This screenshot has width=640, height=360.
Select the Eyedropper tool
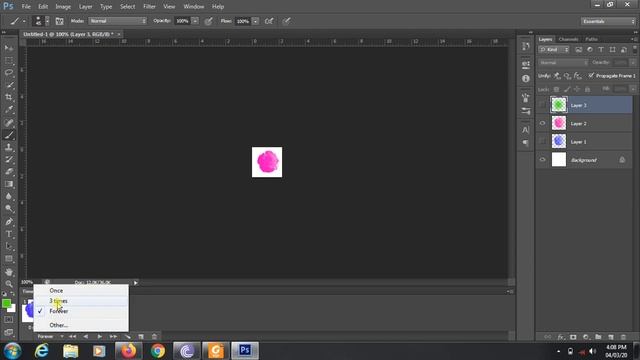[x=9, y=109]
